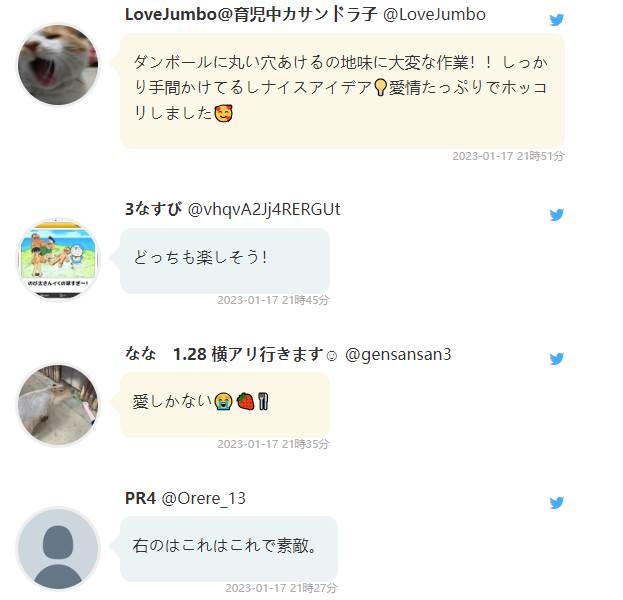Open timestamp 2023-01-17 21時51分

(508, 156)
